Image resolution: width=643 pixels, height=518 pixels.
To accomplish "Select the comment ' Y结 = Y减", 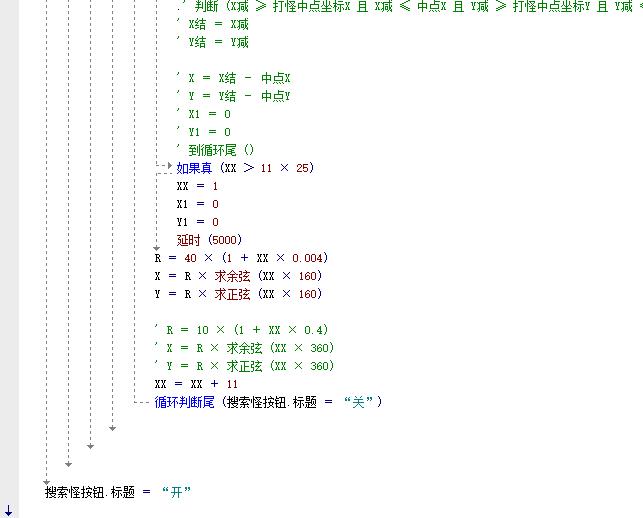I will click(x=212, y=42).
